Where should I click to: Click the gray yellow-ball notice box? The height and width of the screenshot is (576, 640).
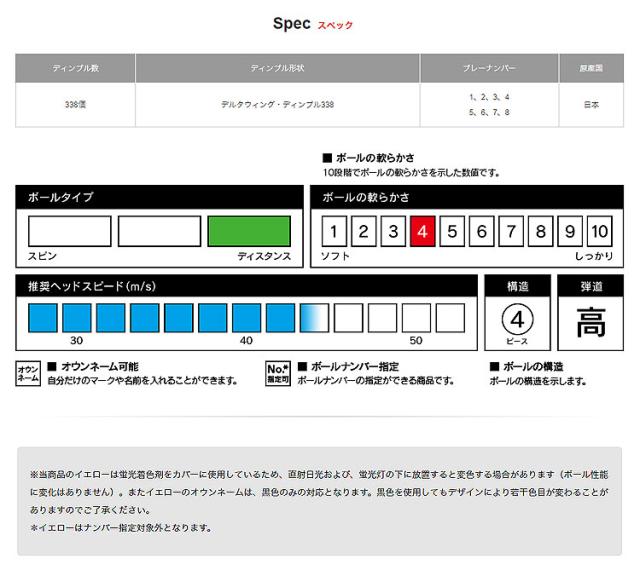[x=319, y=500]
